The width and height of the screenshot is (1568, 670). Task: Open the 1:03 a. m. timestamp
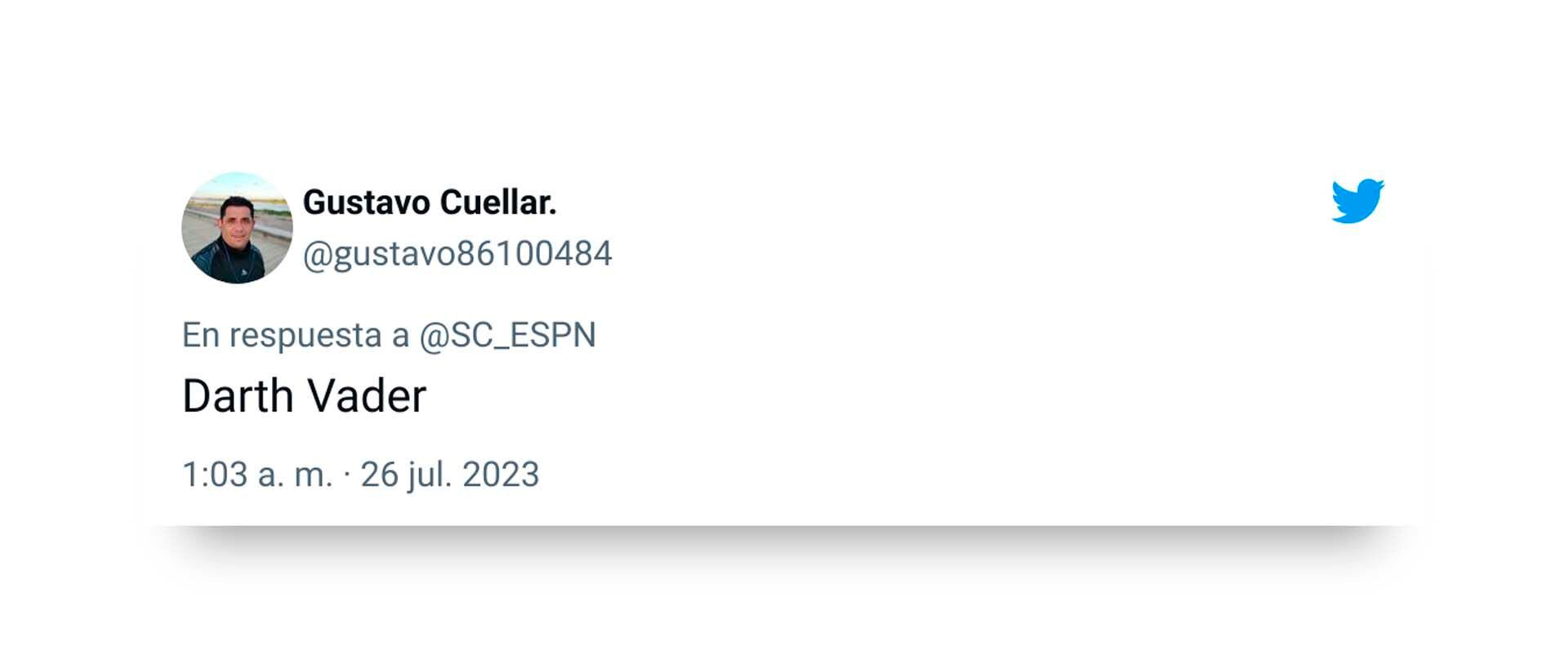pos(256,475)
